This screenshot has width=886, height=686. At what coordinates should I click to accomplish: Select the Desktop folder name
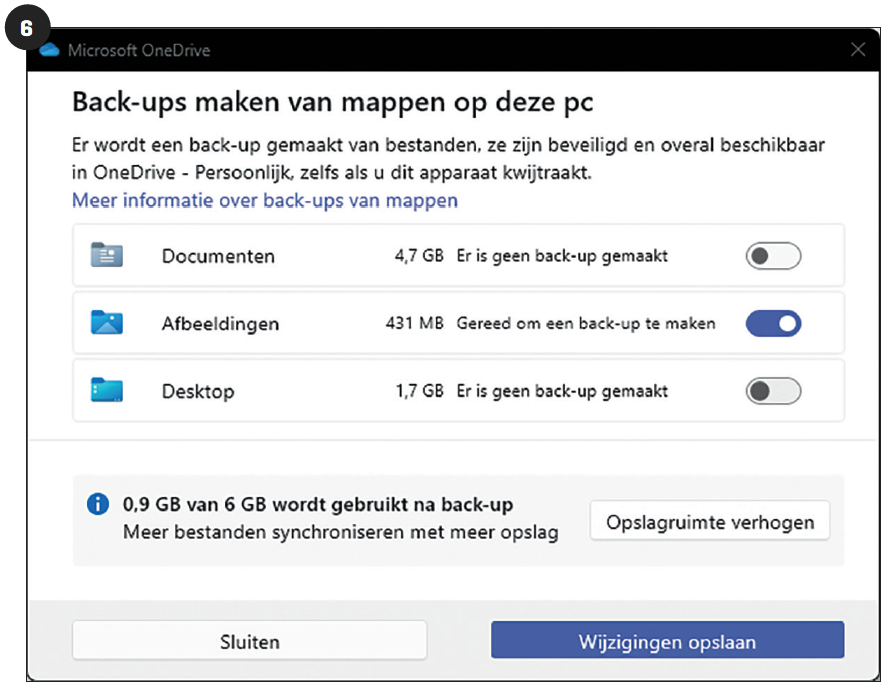coord(198,391)
